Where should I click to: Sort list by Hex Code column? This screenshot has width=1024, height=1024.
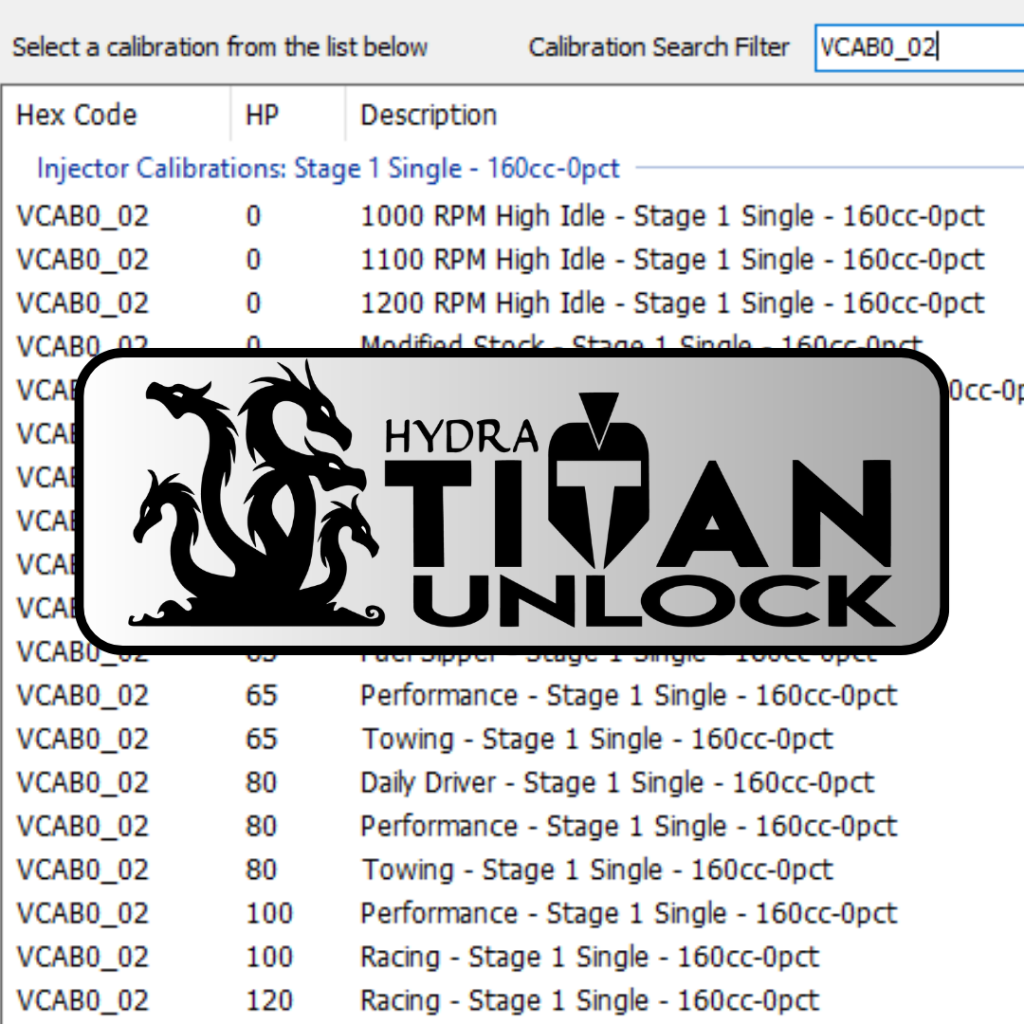coord(76,115)
